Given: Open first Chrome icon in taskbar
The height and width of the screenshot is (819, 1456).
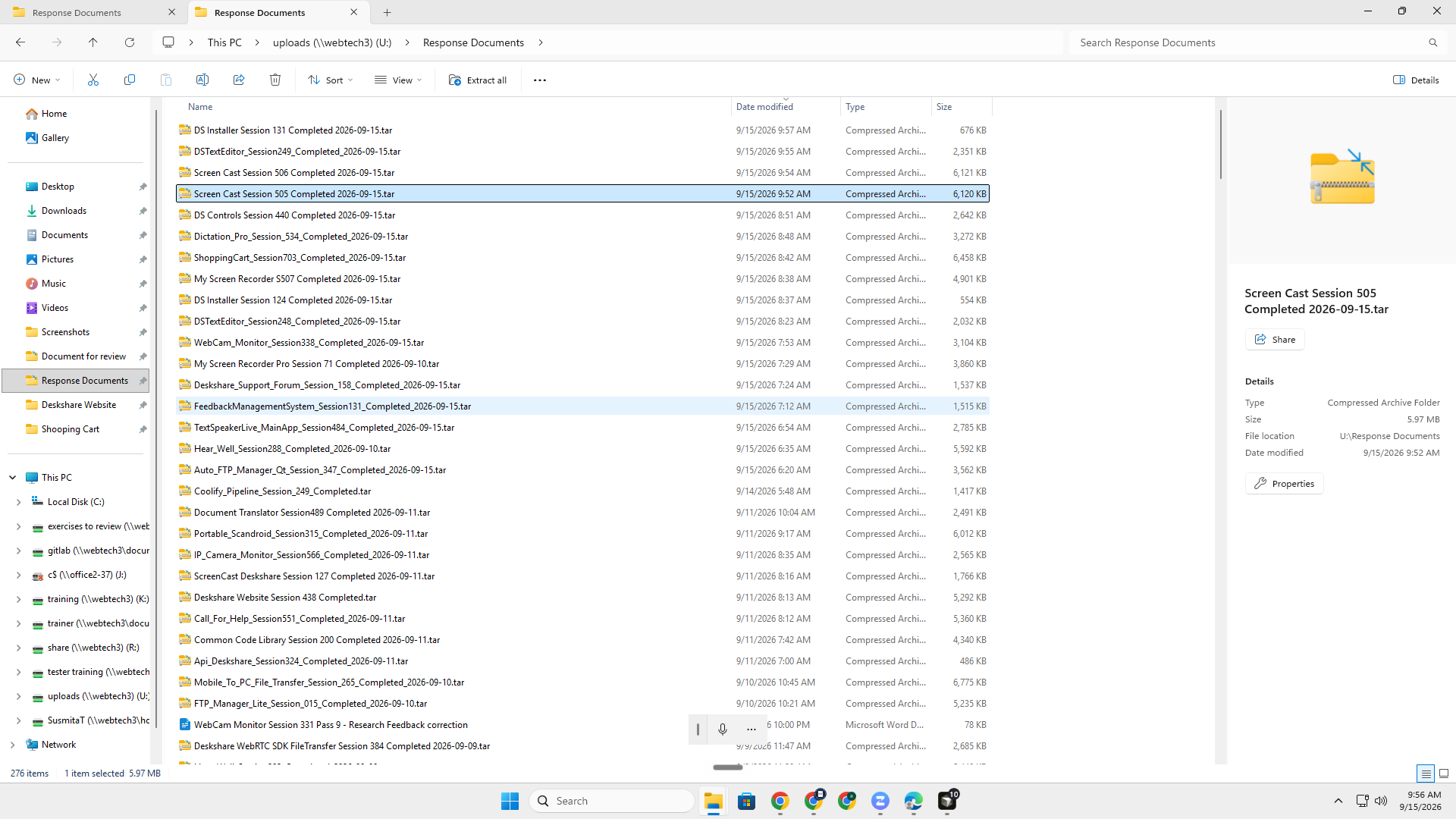Looking at the screenshot, I should coord(780,801).
